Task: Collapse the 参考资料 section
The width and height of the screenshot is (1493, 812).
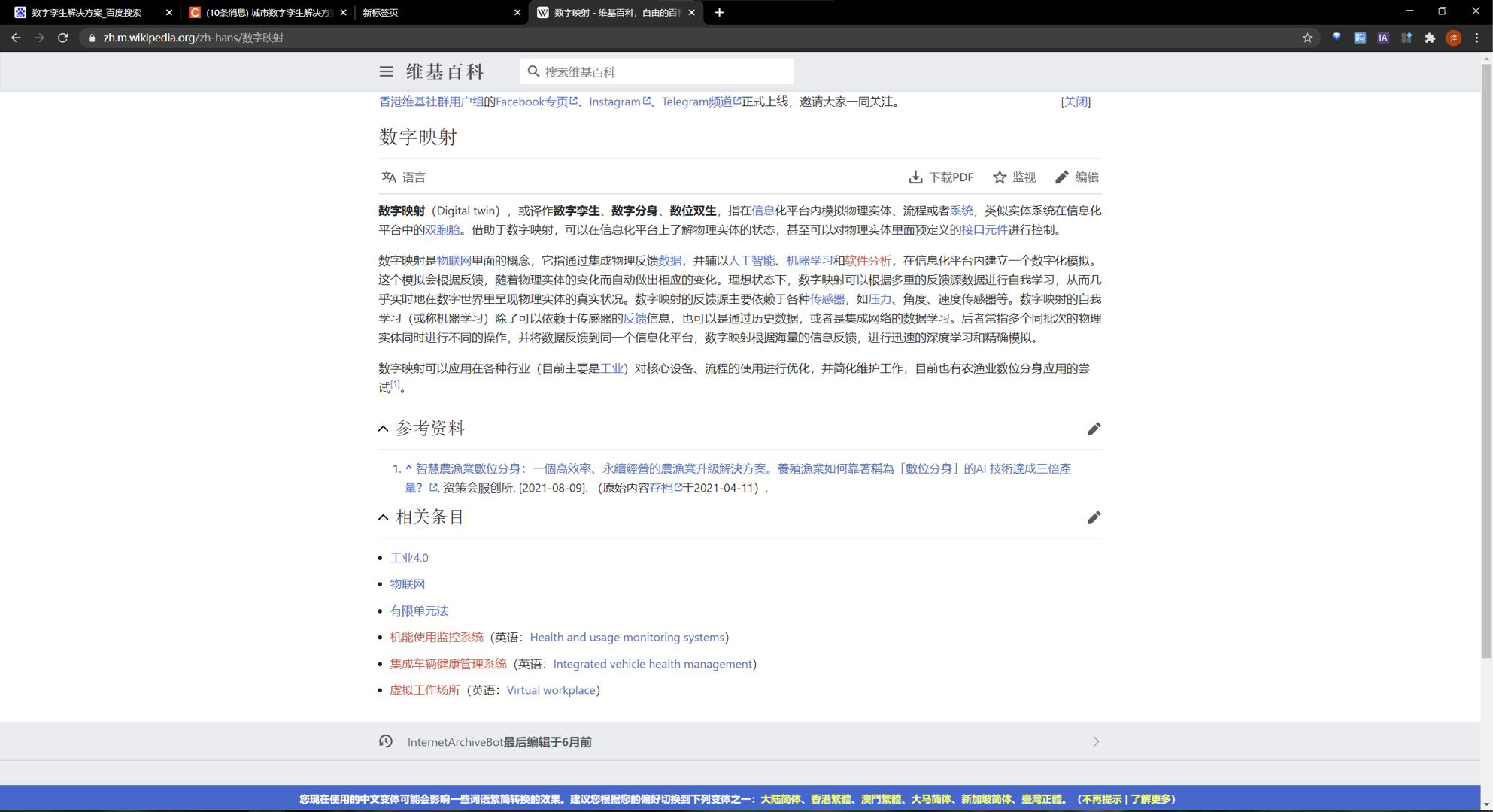Action: pyautogui.click(x=384, y=429)
